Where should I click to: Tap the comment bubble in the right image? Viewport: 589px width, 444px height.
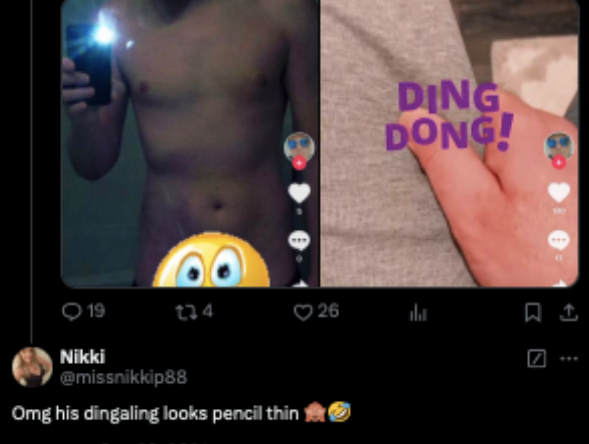click(x=559, y=240)
